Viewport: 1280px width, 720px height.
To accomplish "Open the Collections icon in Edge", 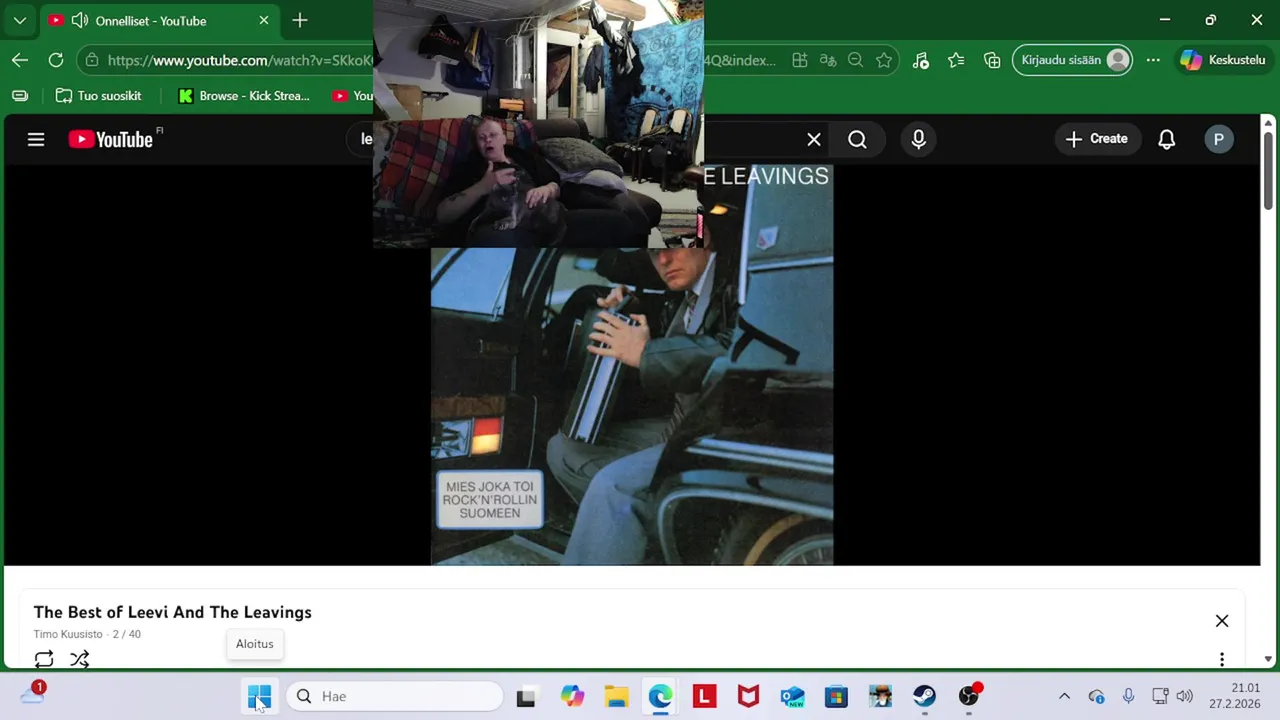I will (x=992, y=60).
